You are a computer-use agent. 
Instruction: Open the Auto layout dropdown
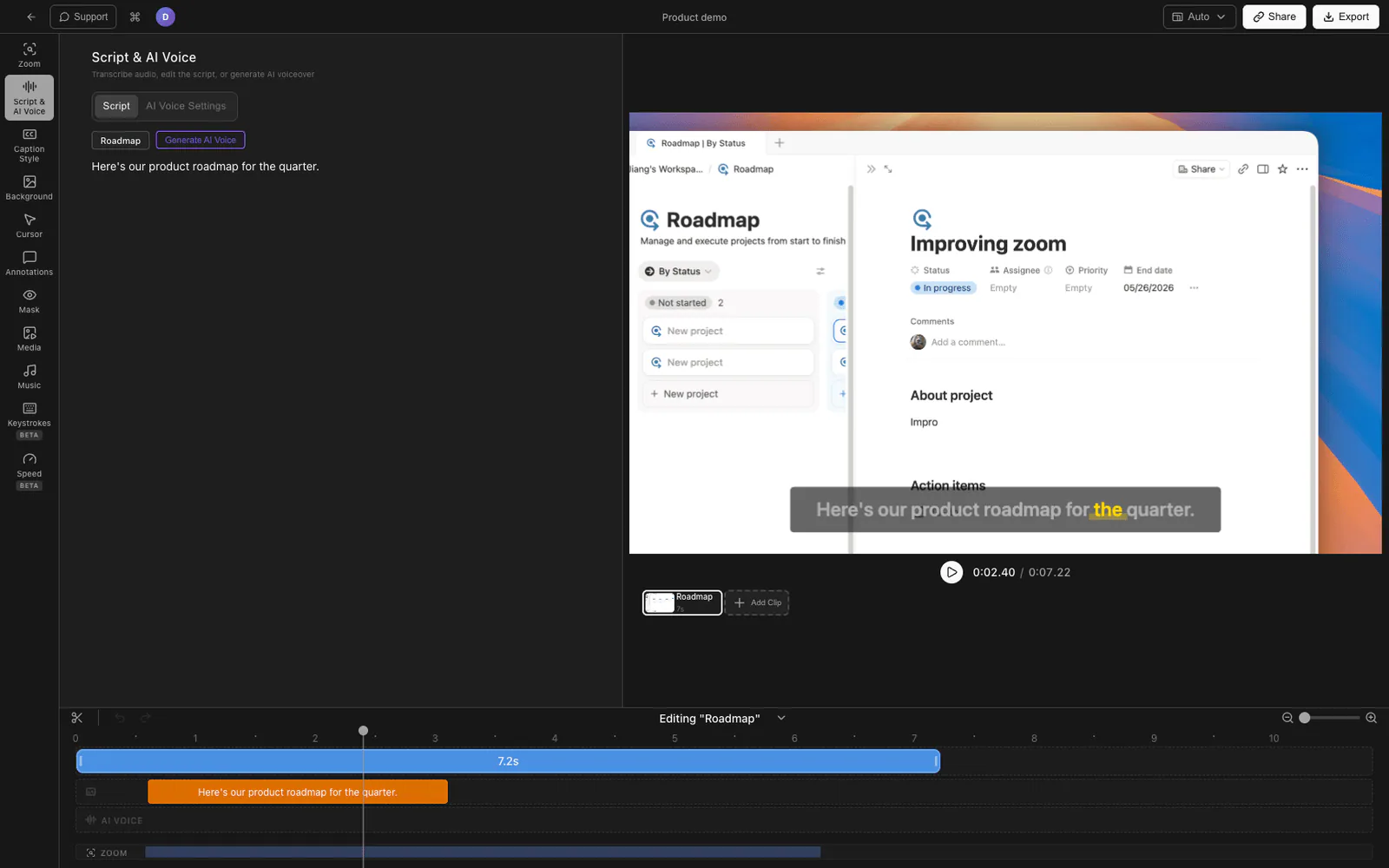pyautogui.click(x=1199, y=16)
